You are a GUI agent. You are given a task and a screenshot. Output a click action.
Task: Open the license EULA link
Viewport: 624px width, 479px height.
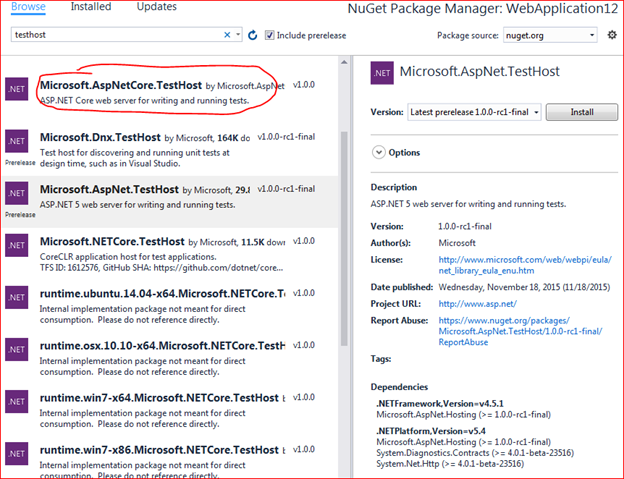525,265
